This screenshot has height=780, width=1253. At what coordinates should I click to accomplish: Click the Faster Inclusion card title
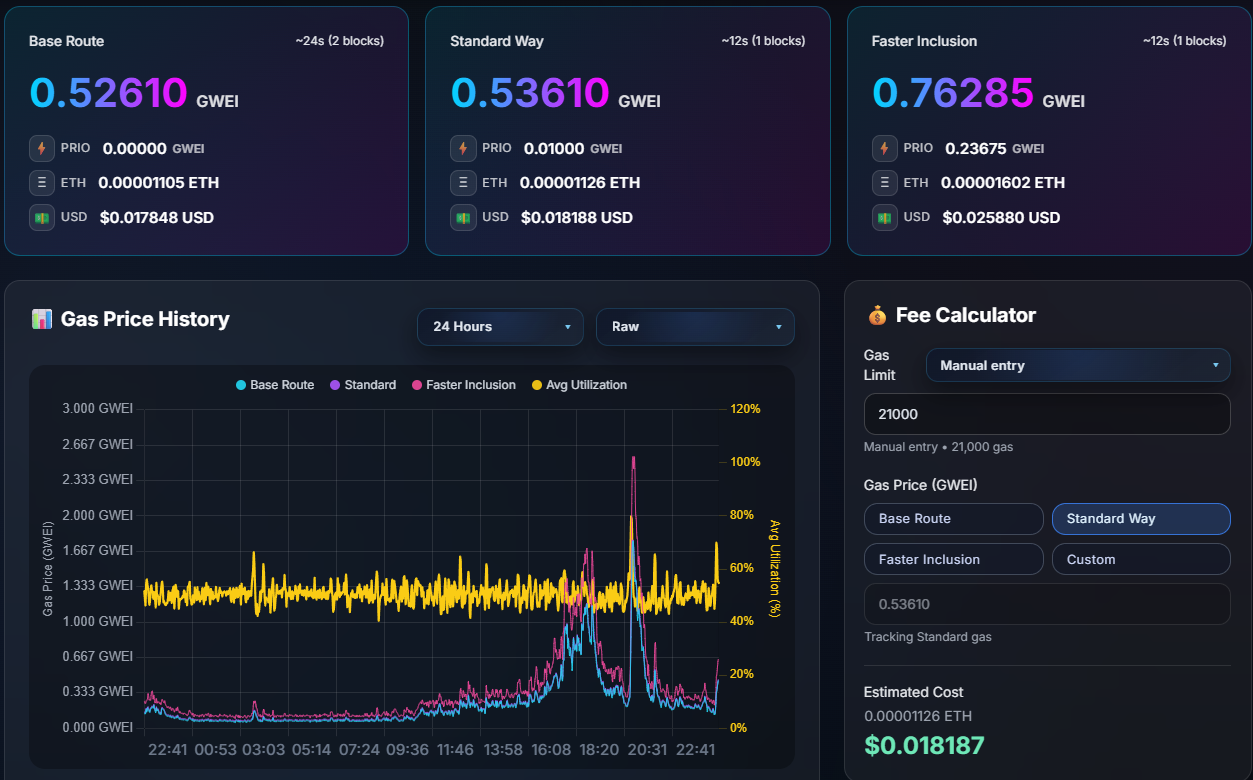[924, 41]
